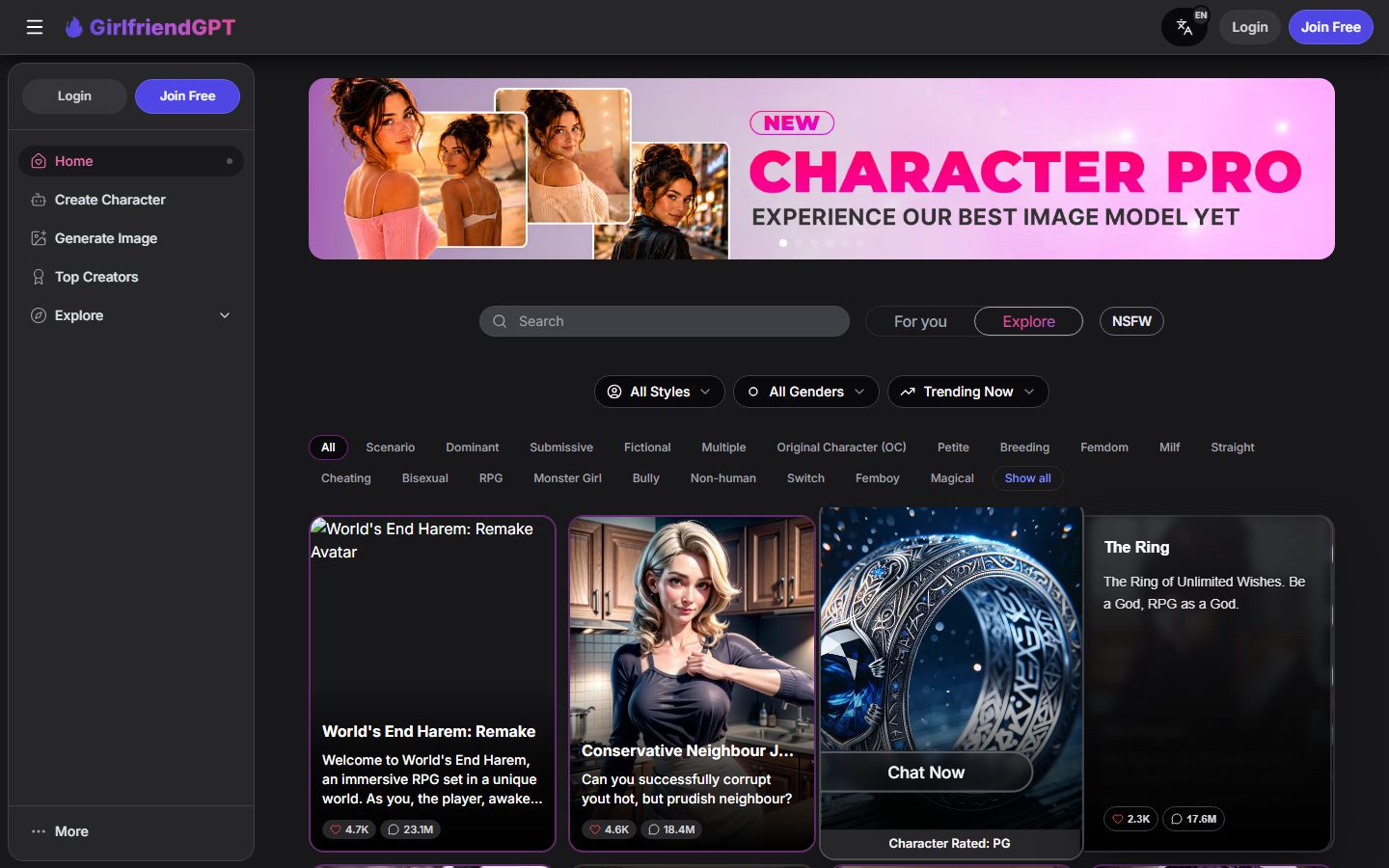Viewport: 1389px width, 868px height.
Task: Click the sidebar Login button
Action: 74,96
